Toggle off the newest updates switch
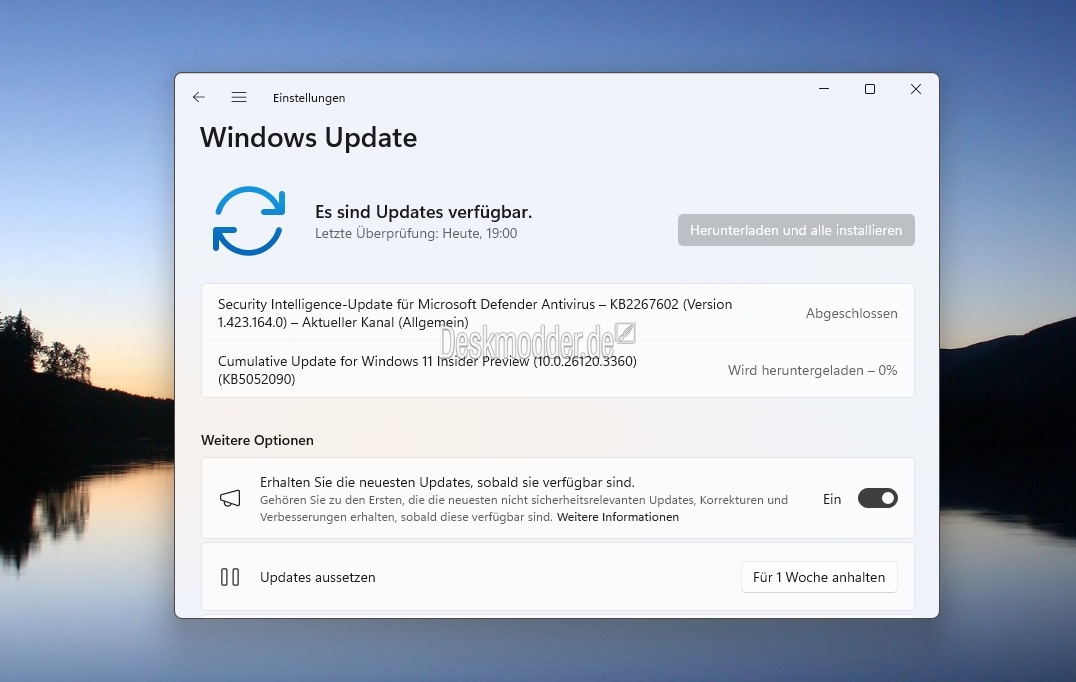Screen dimensions: 1076x682 point(878,498)
